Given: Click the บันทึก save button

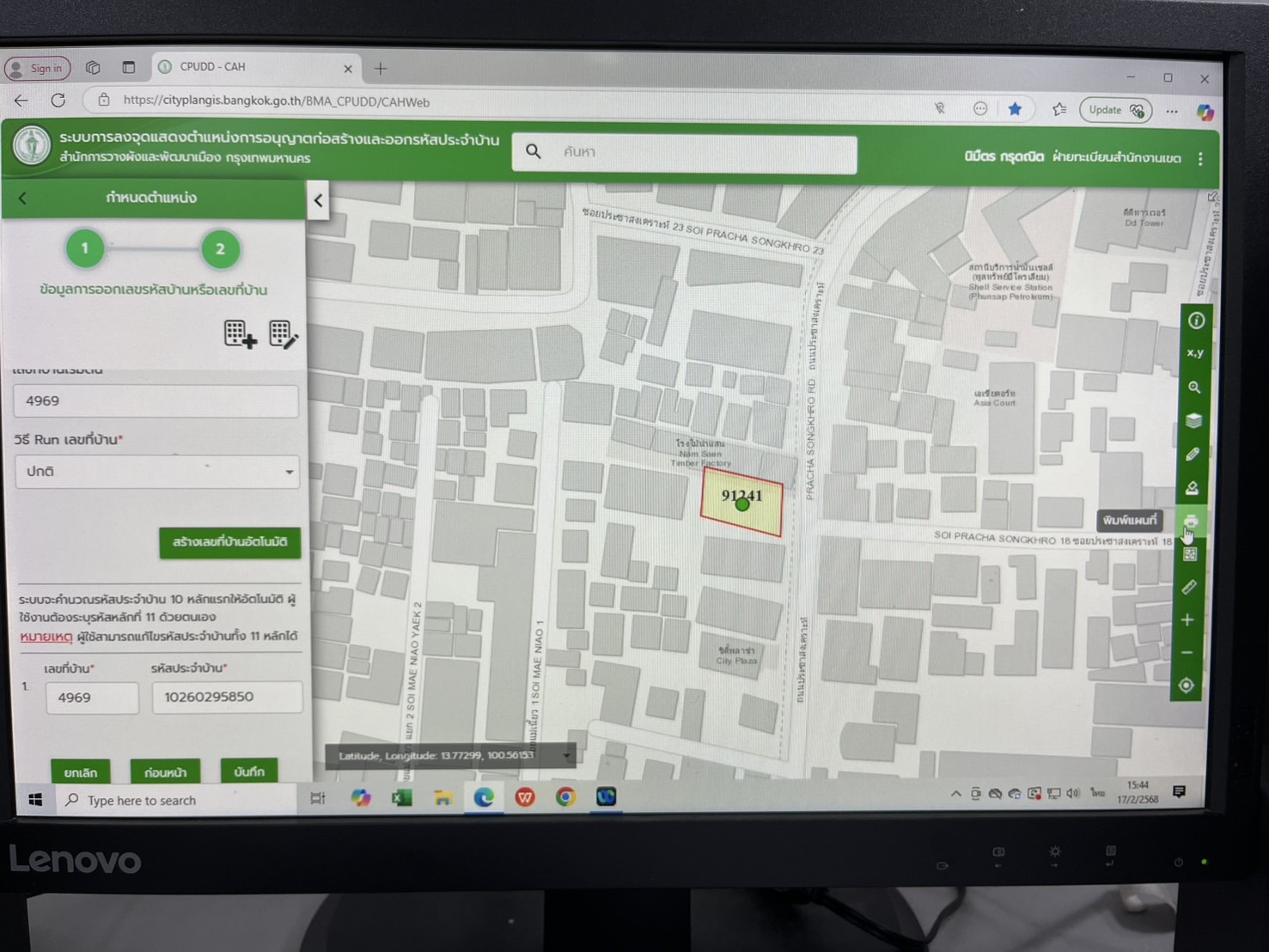Looking at the screenshot, I should coord(249,771).
